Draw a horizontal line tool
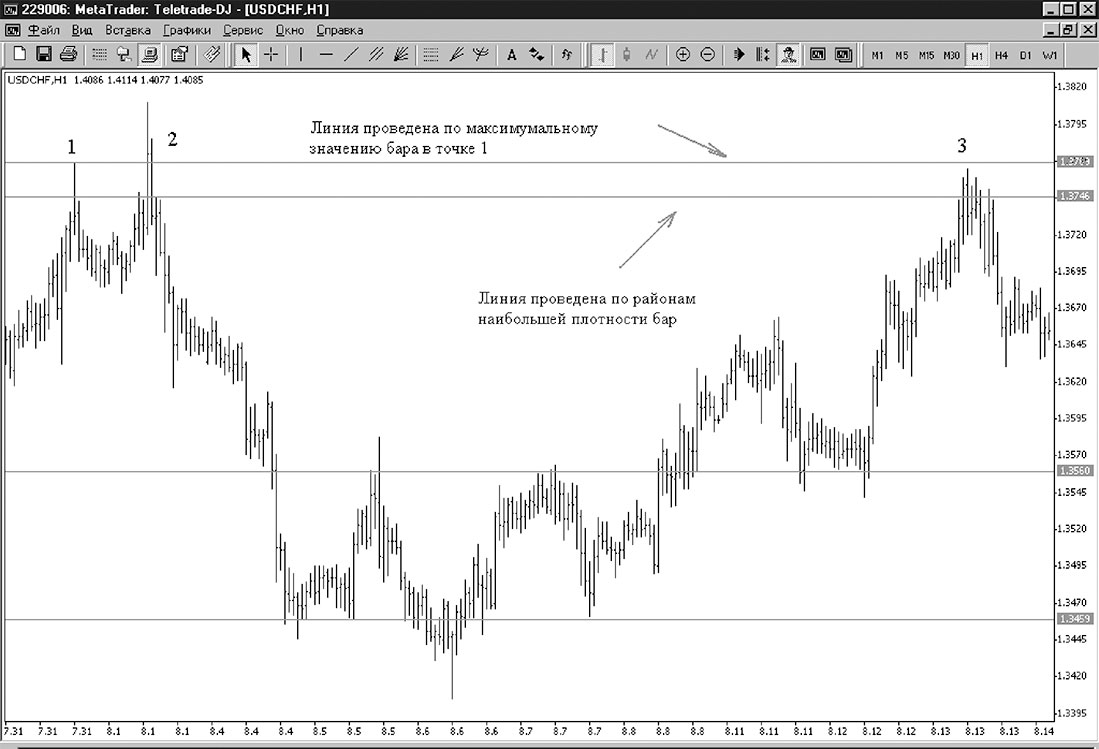 click(x=326, y=54)
